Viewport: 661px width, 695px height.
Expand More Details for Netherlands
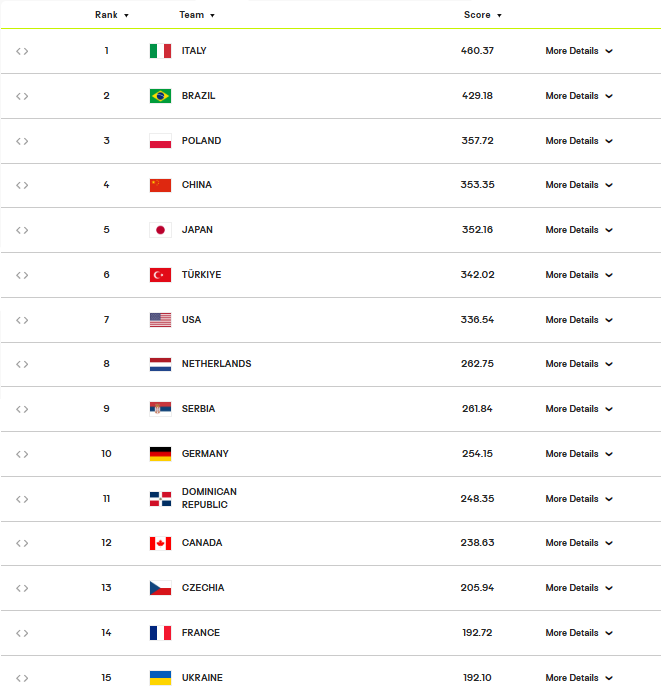(579, 364)
